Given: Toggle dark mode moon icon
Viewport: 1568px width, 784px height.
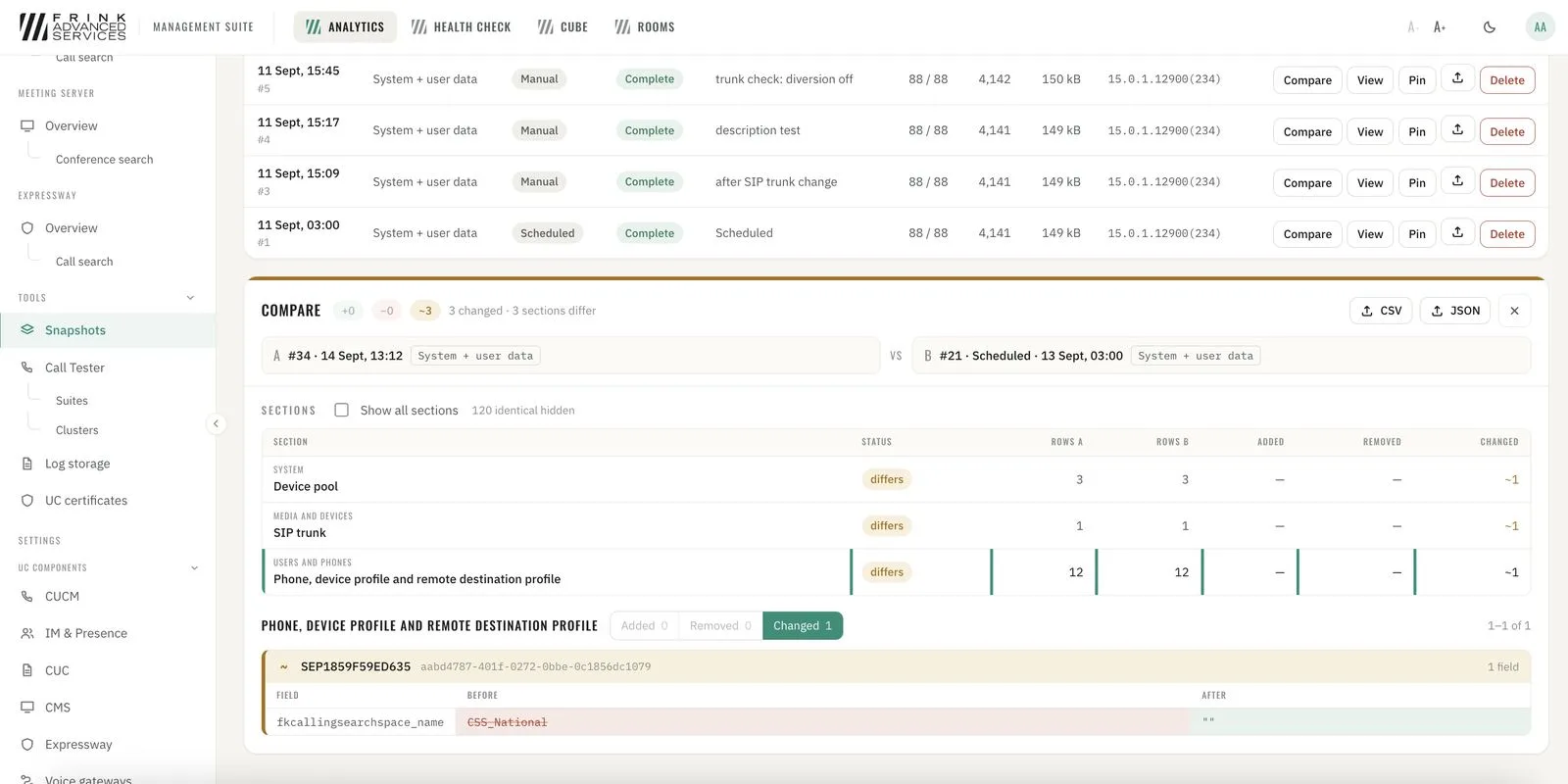Looking at the screenshot, I should click(1489, 27).
